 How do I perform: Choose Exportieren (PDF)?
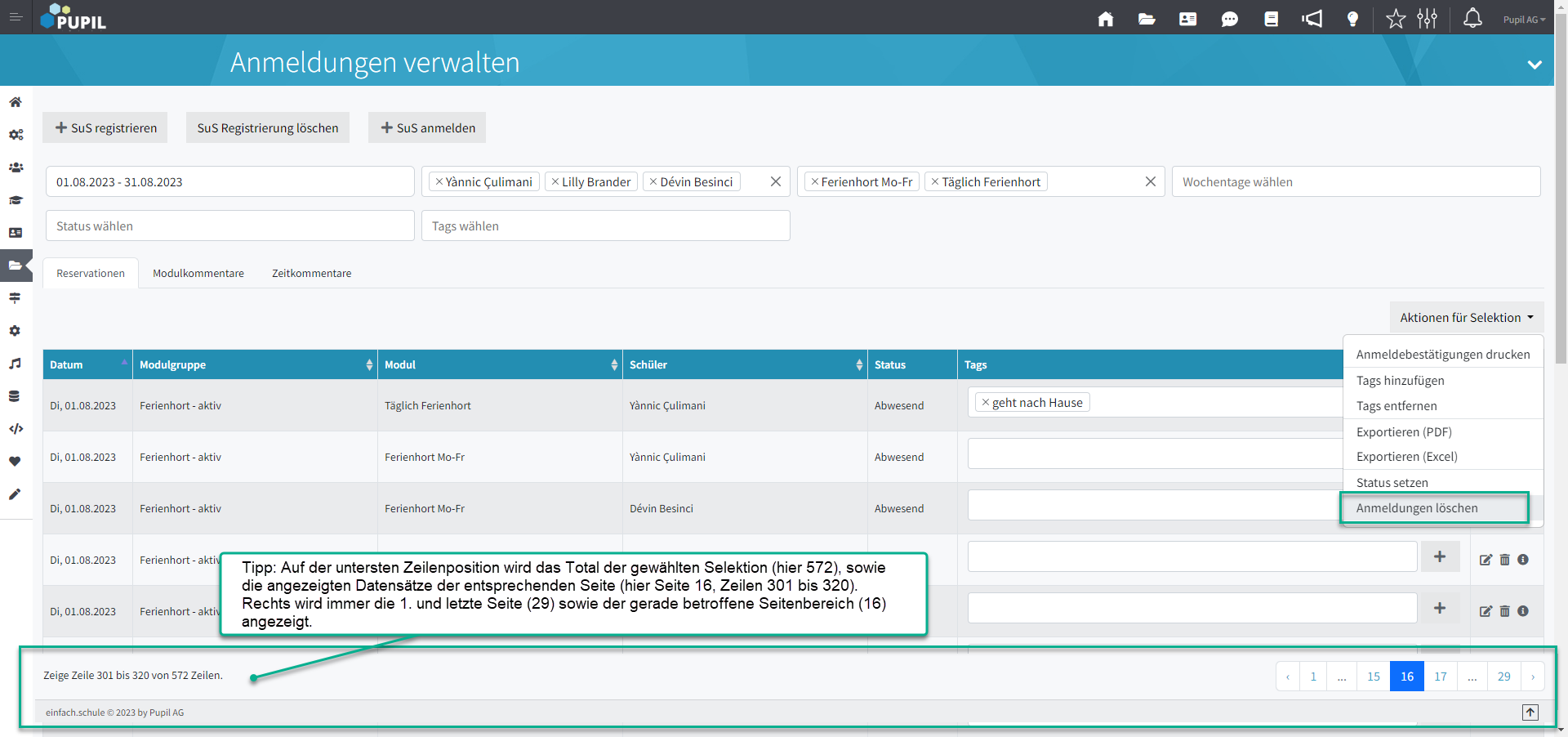pos(1443,431)
